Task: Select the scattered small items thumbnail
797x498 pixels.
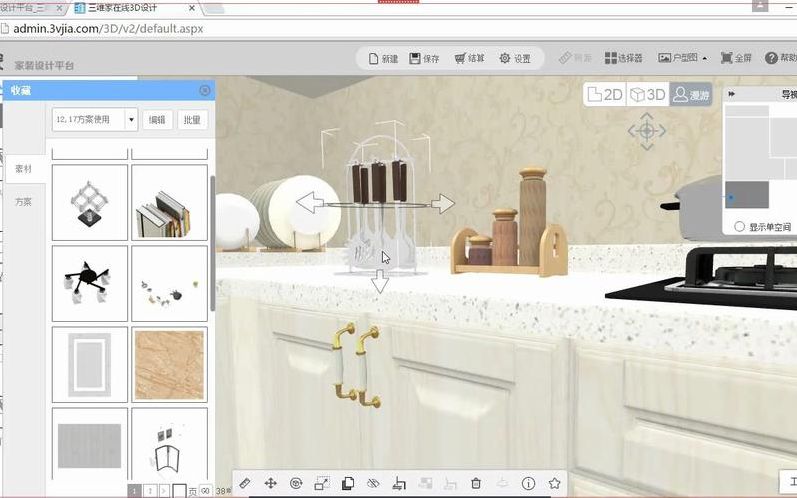Action: coord(169,284)
